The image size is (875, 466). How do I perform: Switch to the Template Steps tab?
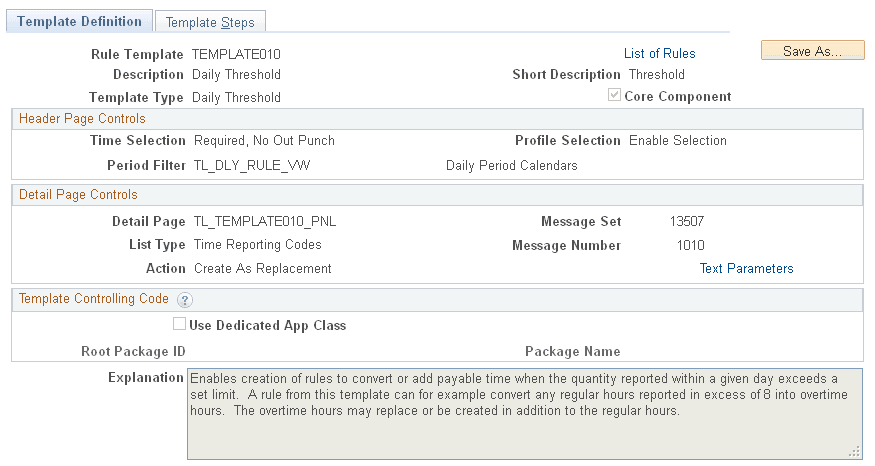click(210, 22)
